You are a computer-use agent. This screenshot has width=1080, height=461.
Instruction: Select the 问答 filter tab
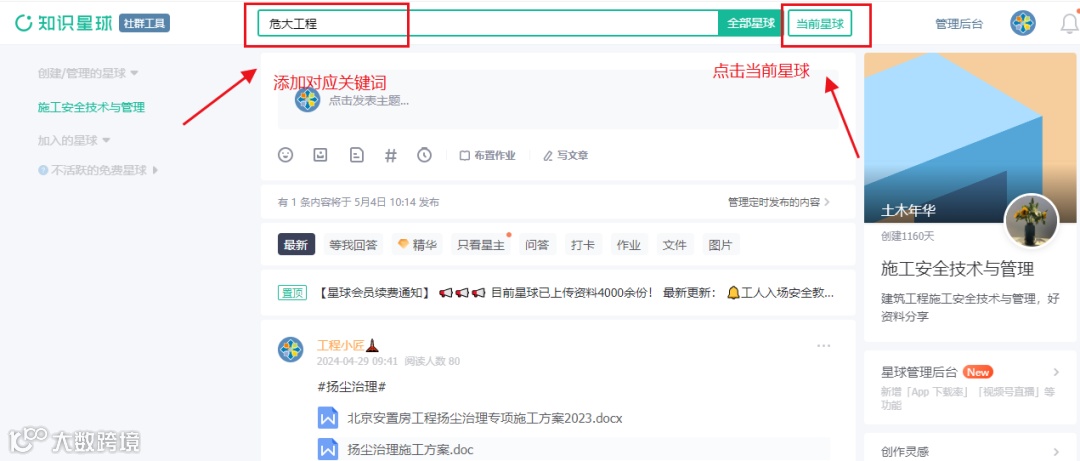pos(537,245)
